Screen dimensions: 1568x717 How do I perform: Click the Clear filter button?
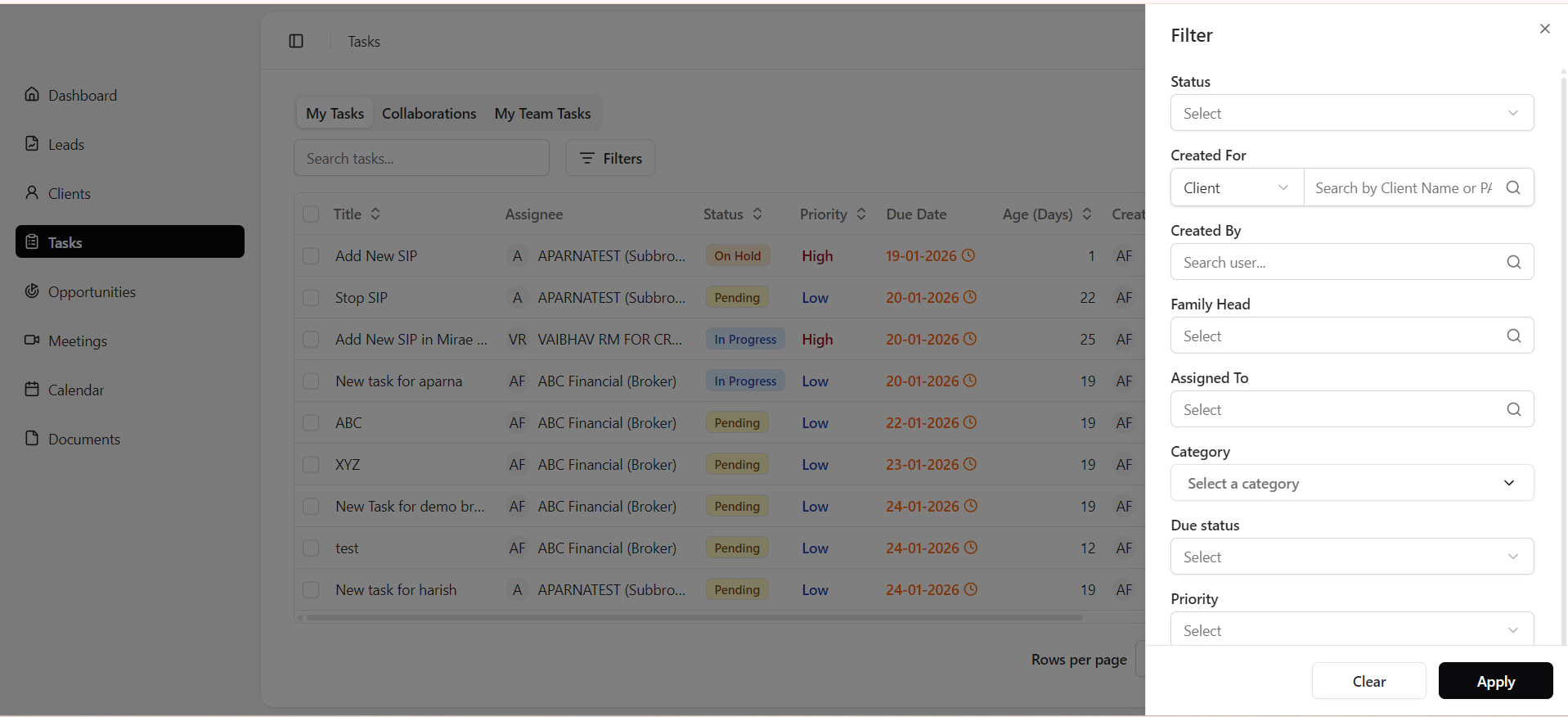tap(1368, 681)
